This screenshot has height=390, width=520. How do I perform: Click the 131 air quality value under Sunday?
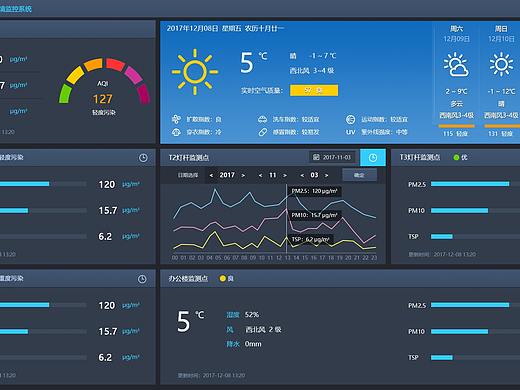pos(493,134)
